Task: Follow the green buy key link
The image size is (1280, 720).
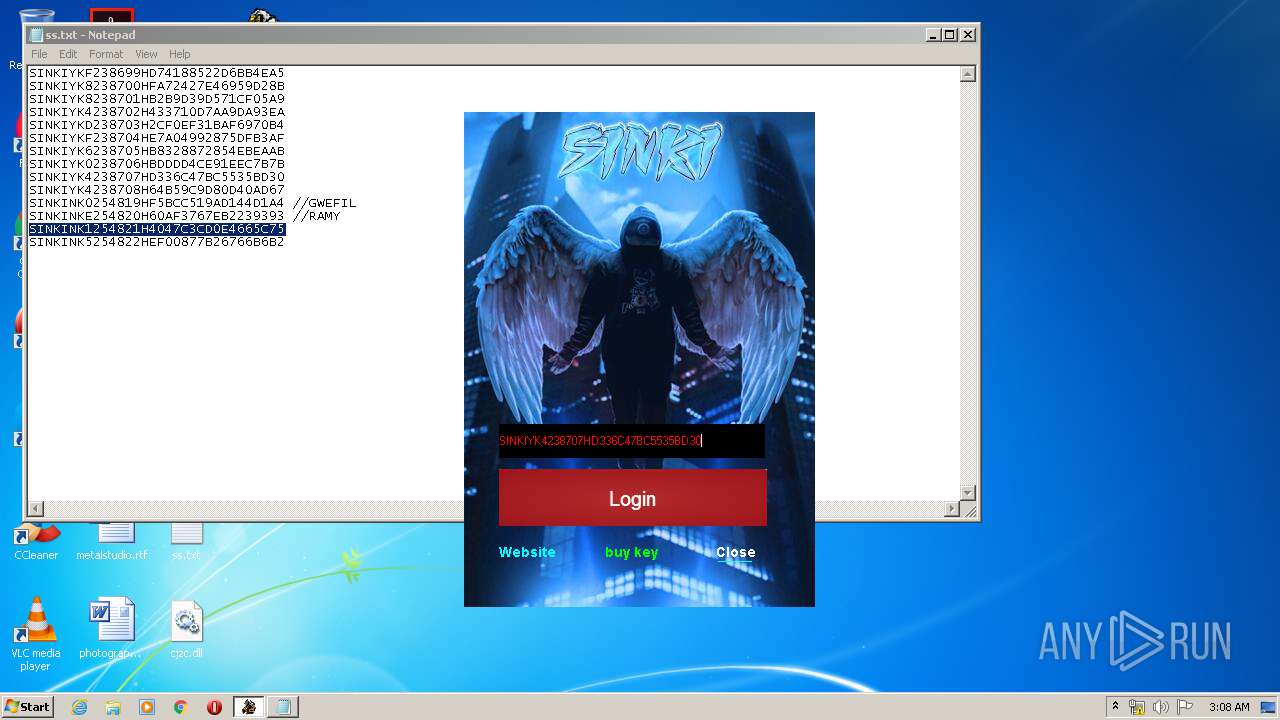Action: (631, 552)
